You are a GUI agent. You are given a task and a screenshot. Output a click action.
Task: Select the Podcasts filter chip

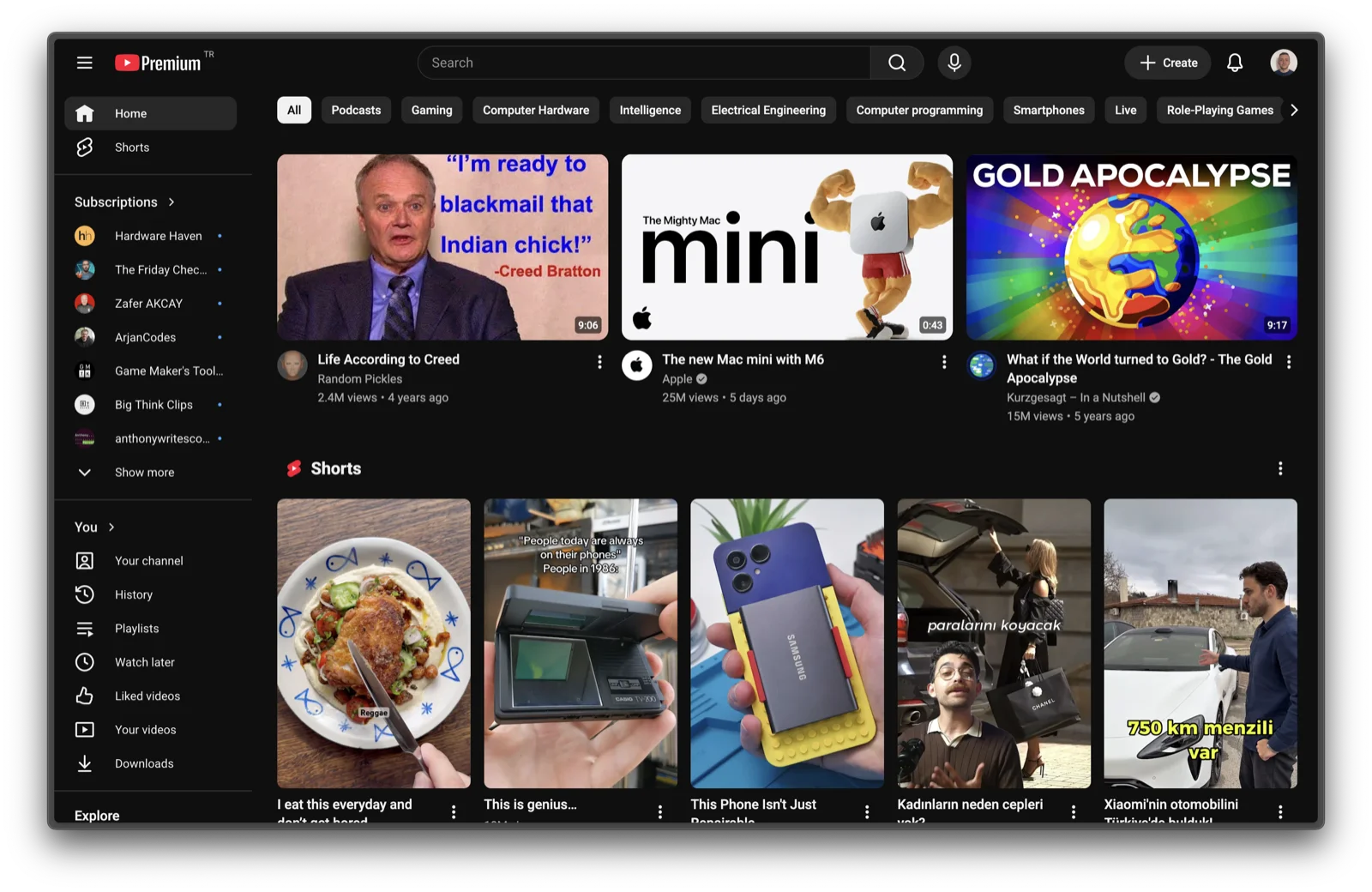(x=356, y=110)
